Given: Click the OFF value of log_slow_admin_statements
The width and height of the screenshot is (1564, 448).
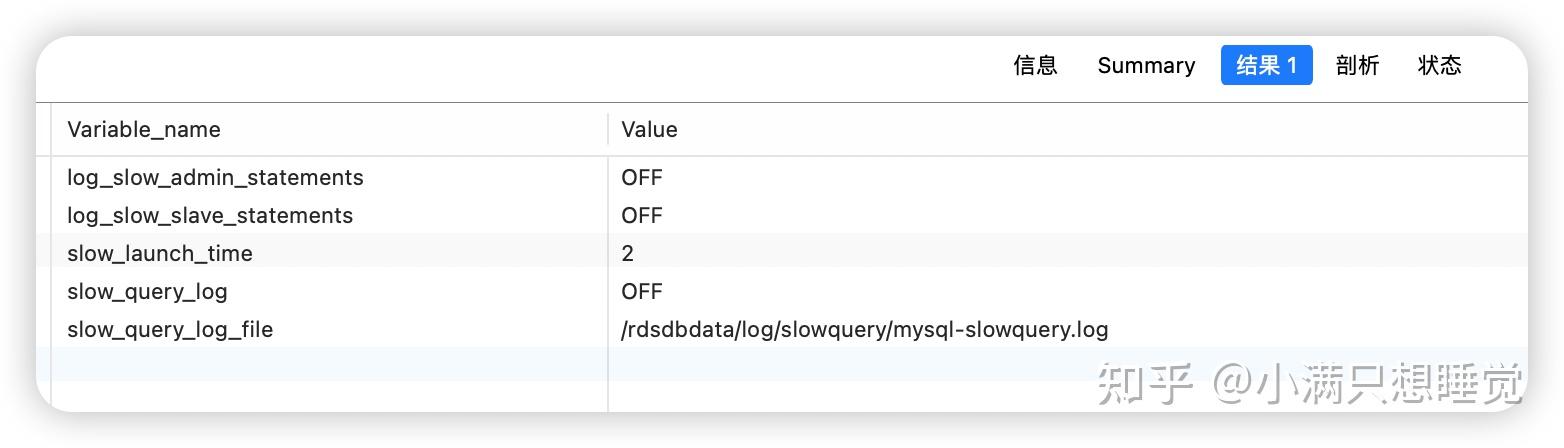Looking at the screenshot, I should 642,177.
